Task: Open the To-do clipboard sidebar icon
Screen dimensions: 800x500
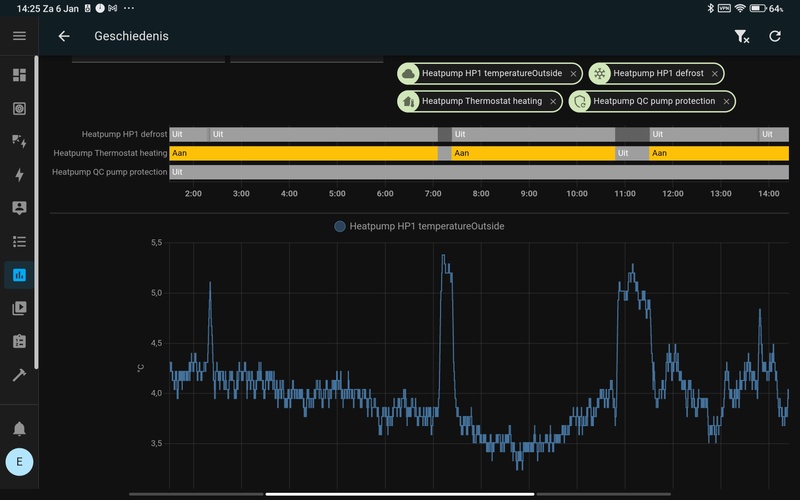Action: (x=19, y=341)
